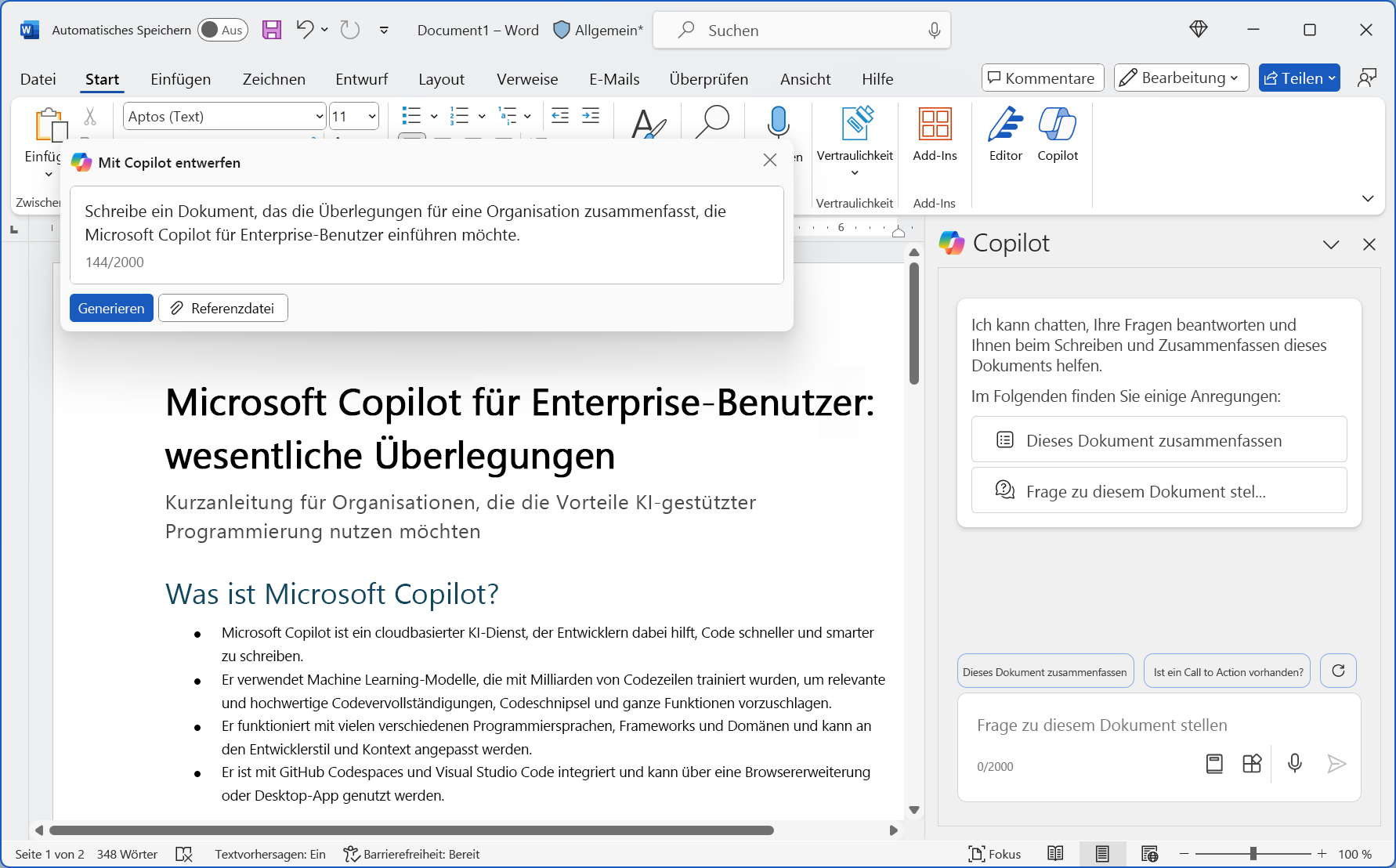Image resolution: width=1396 pixels, height=868 pixels.
Task: Click the zoom out minus button
Action: coord(1184,854)
